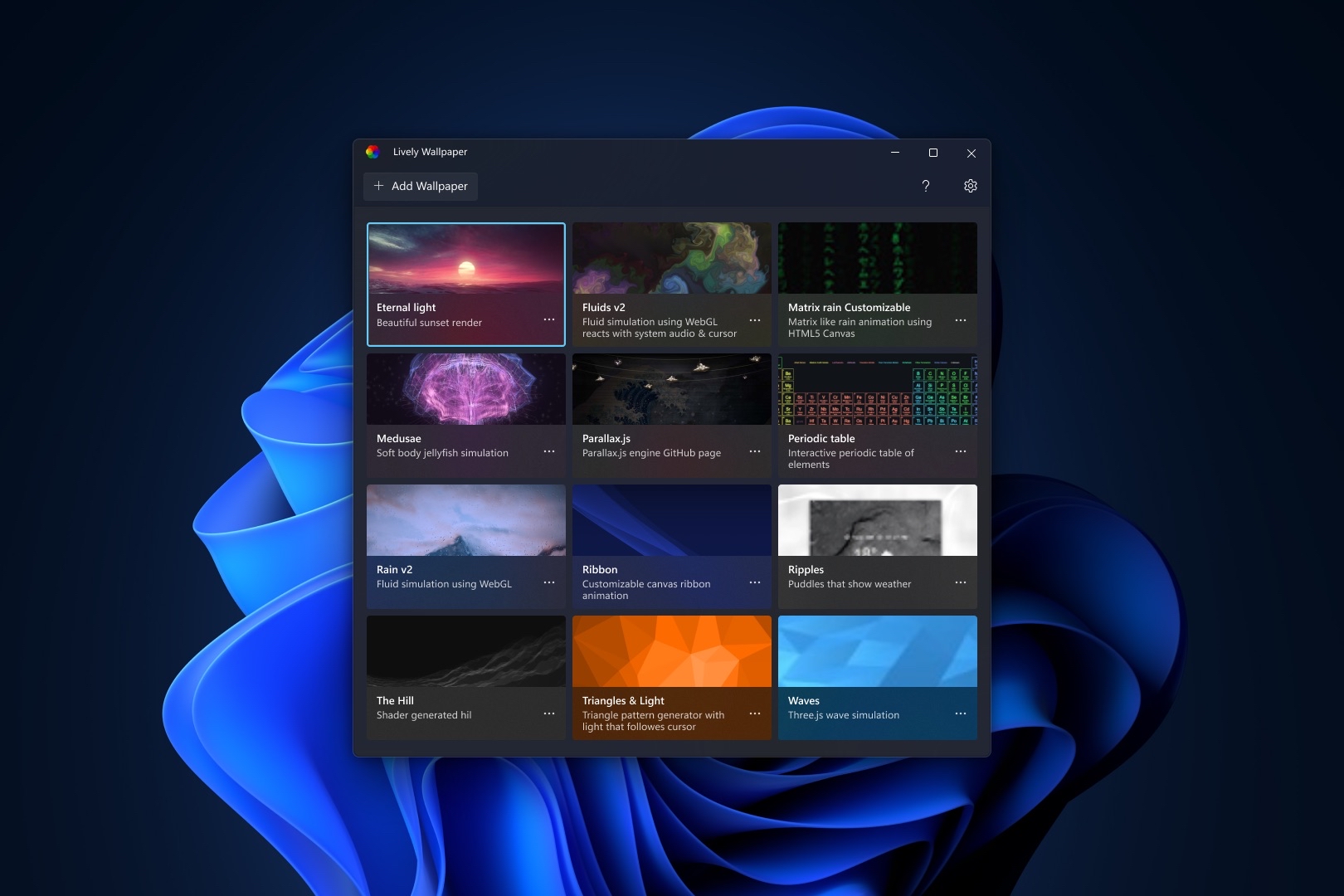Choose the Matrix rain wallpaper thumbnail
The width and height of the screenshot is (1344, 896).
(x=878, y=258)
